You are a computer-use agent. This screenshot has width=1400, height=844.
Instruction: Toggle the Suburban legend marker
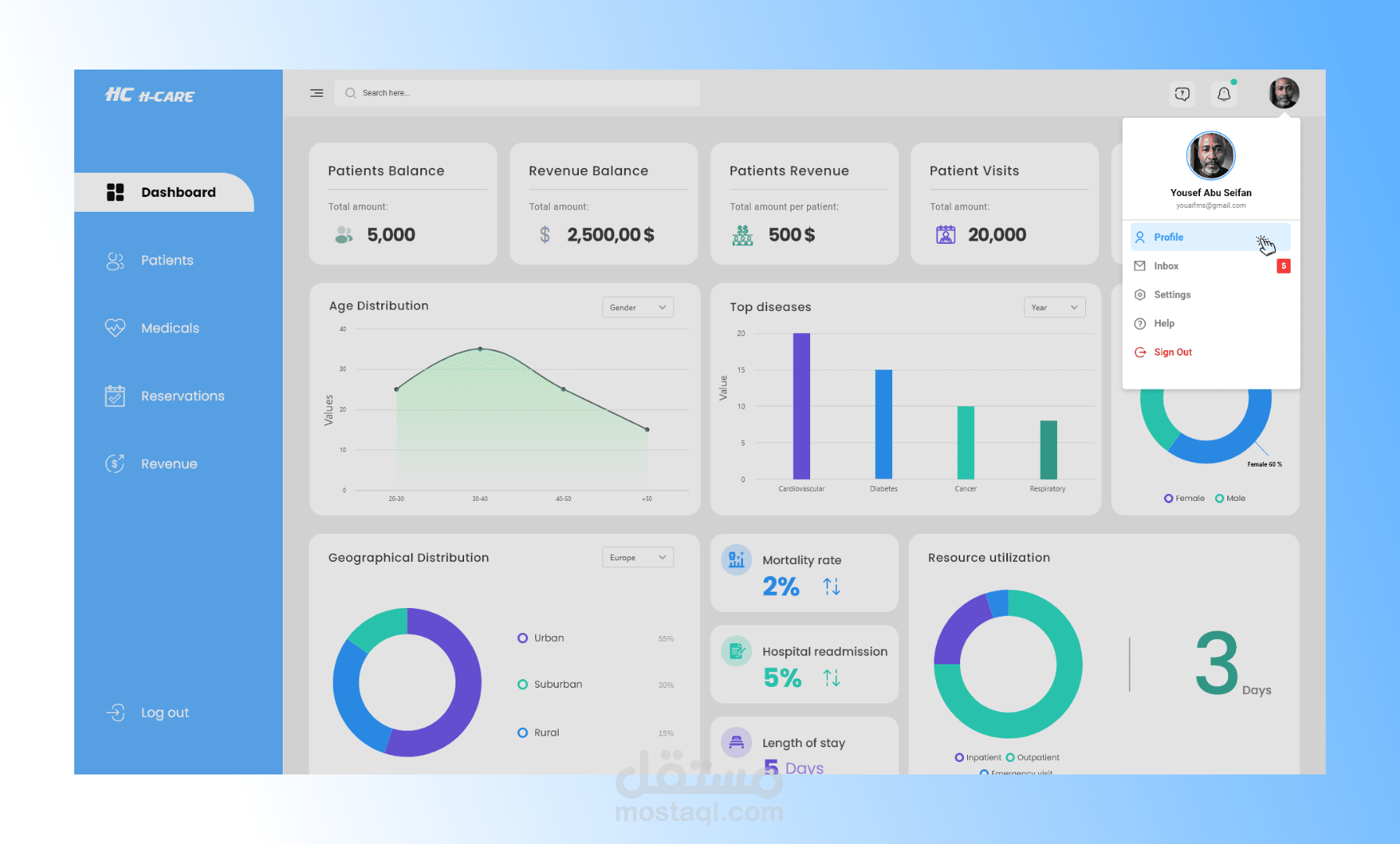click(523, 685)
